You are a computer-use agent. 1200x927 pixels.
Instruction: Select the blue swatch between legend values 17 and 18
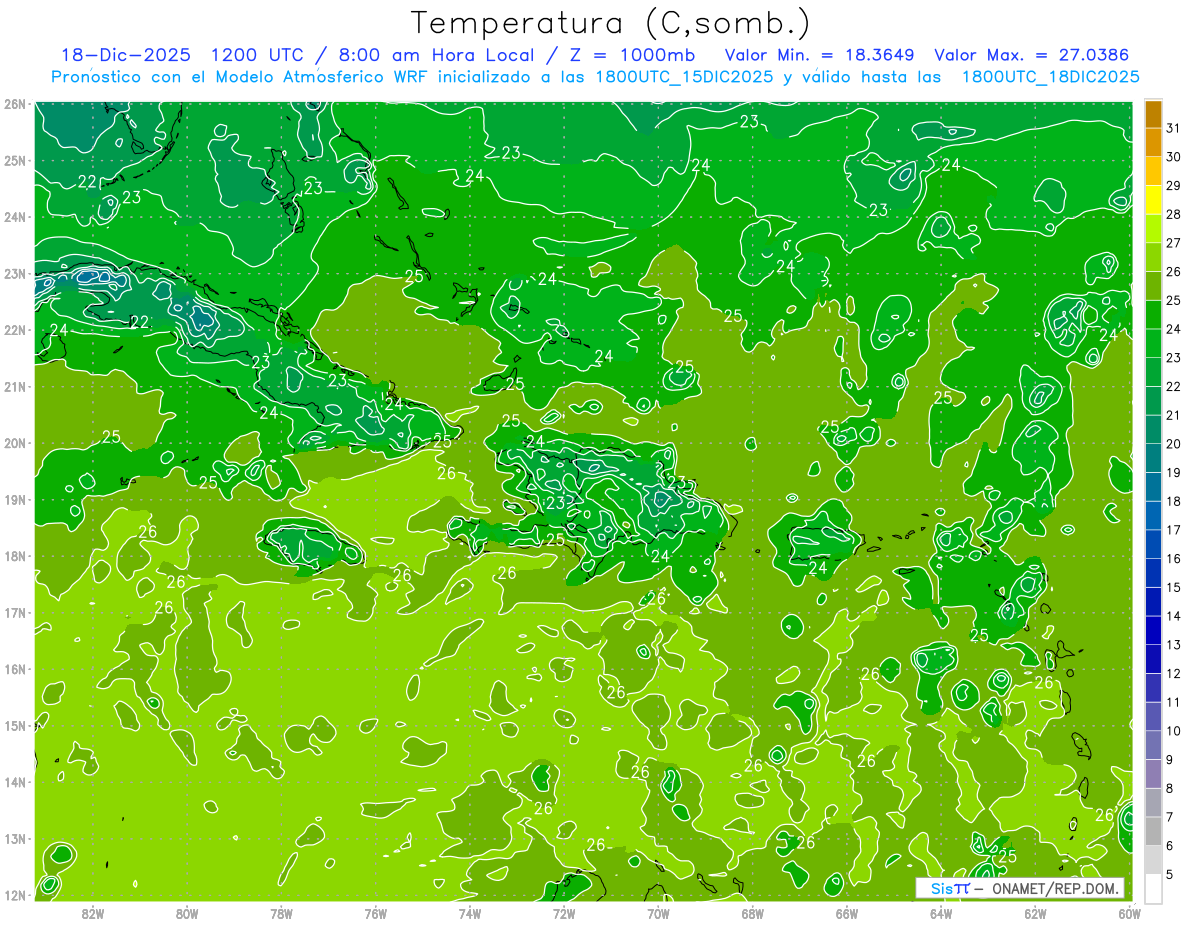[1153, 515]
